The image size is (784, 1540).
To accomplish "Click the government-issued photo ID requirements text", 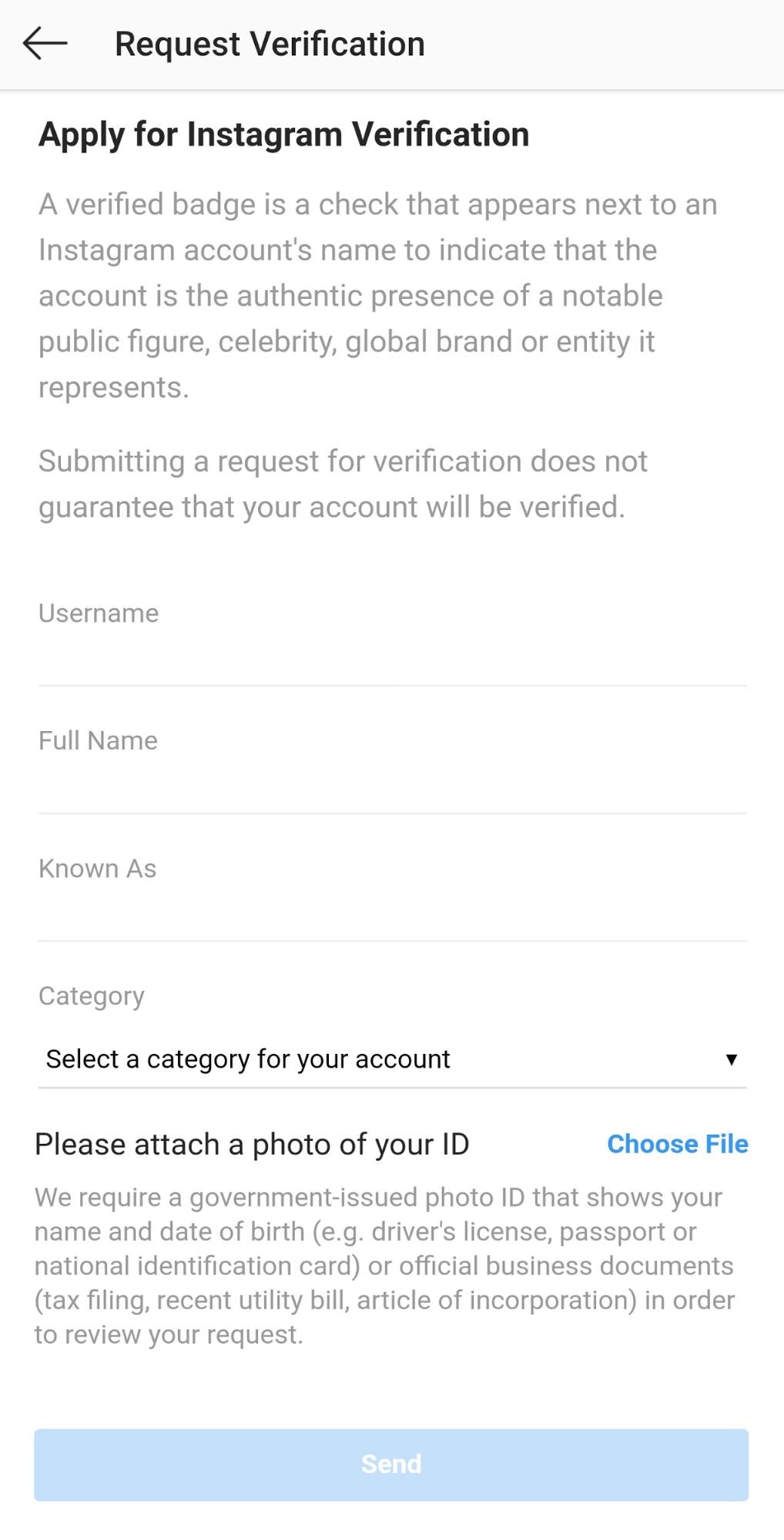I will (384, 1266).
